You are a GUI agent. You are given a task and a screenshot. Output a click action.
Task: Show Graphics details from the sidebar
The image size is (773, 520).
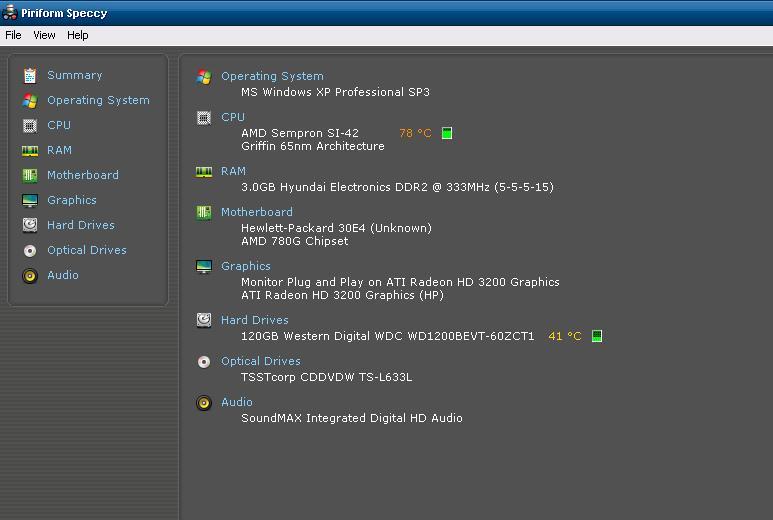[72, 200]
